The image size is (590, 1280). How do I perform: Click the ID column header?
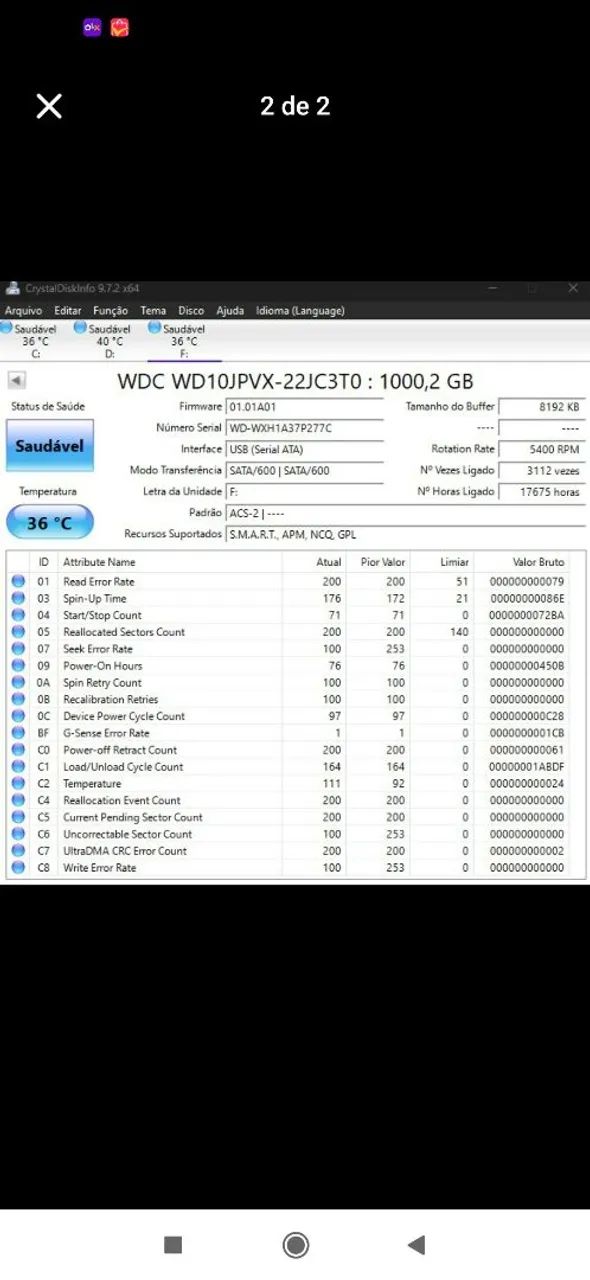(x=43, y=562)
